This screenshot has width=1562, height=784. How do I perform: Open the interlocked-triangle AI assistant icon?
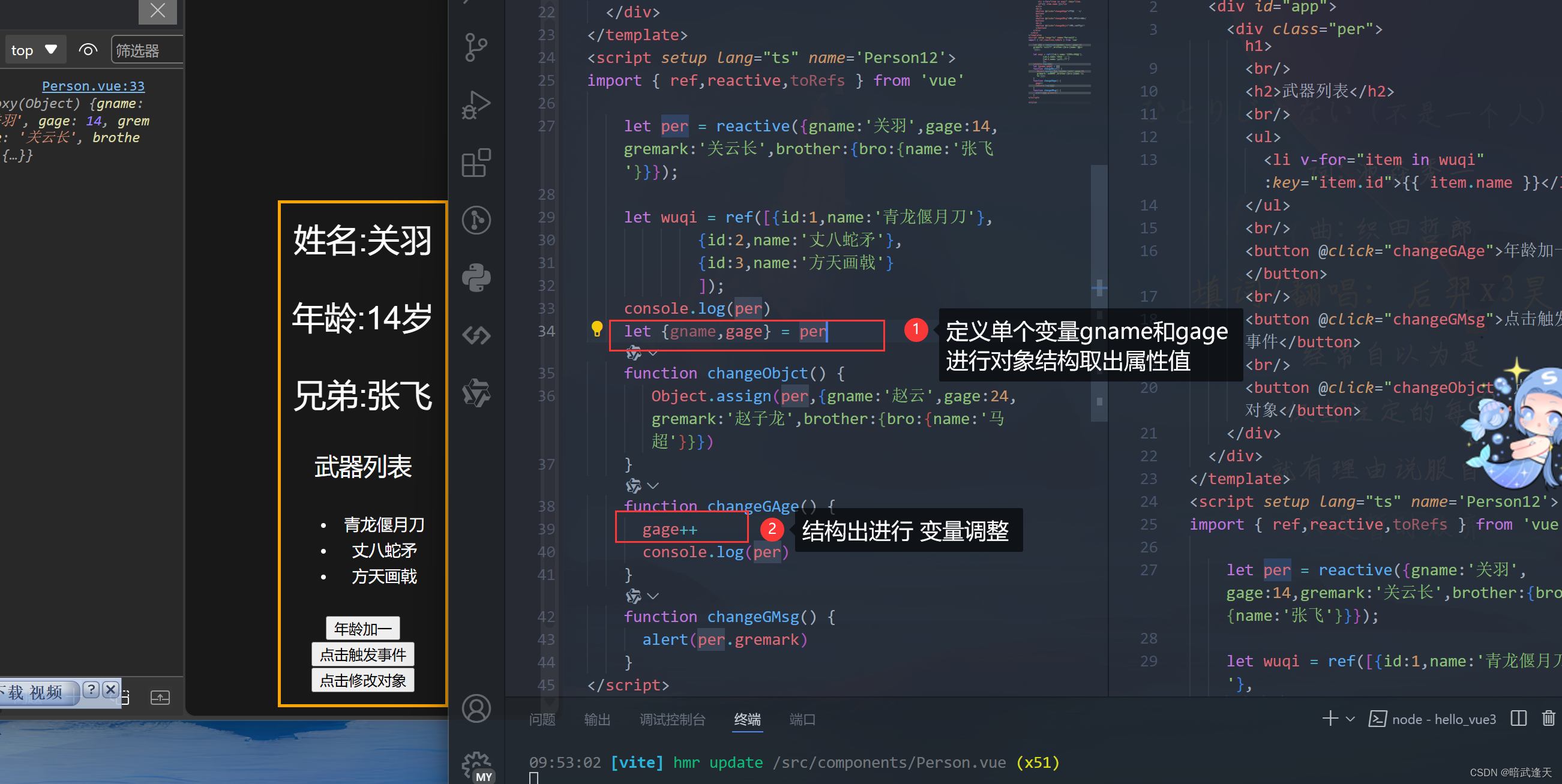tap(476, 392)
